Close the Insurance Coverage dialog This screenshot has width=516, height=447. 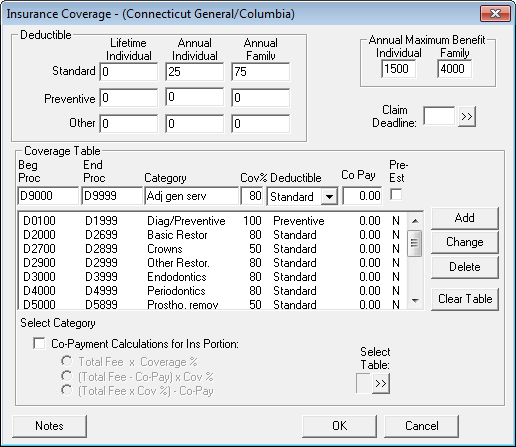495,14
